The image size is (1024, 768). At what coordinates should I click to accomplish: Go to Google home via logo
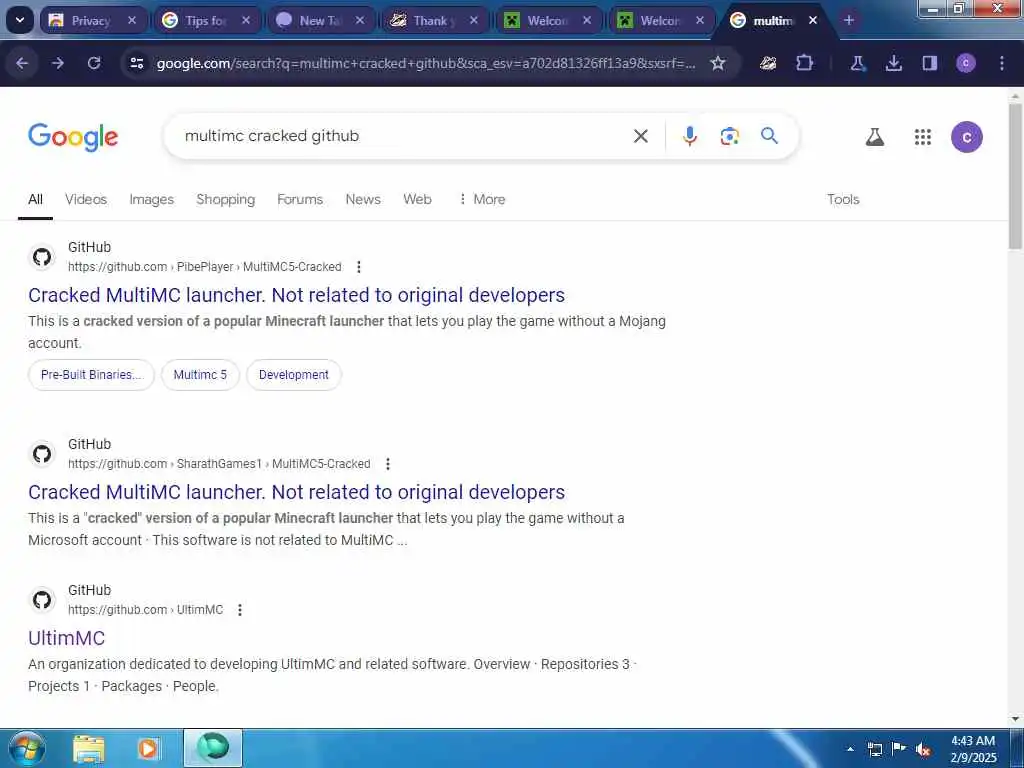(x=73, y=136)
